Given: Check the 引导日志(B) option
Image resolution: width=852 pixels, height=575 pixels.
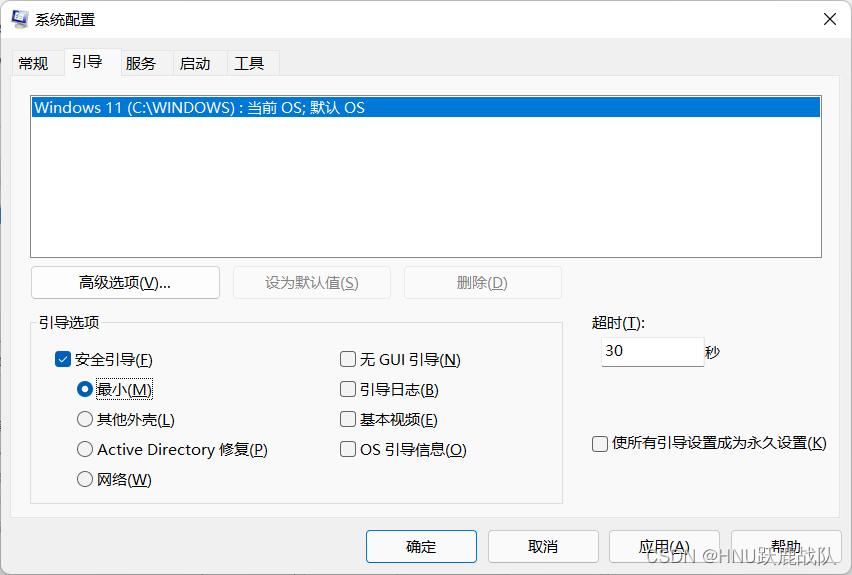Looking at the screenshot, I should click(x=348, y=389).
